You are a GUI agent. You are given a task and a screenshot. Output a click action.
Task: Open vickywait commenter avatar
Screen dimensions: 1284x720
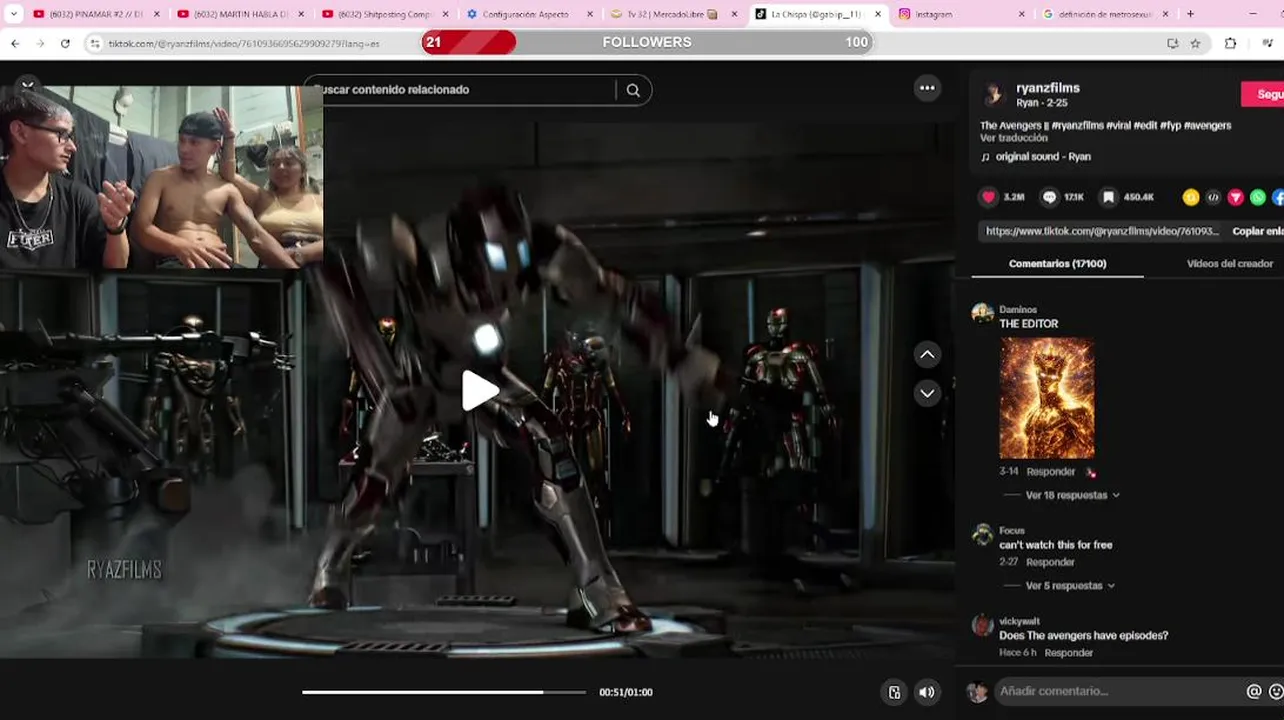[x=983, y=626]
